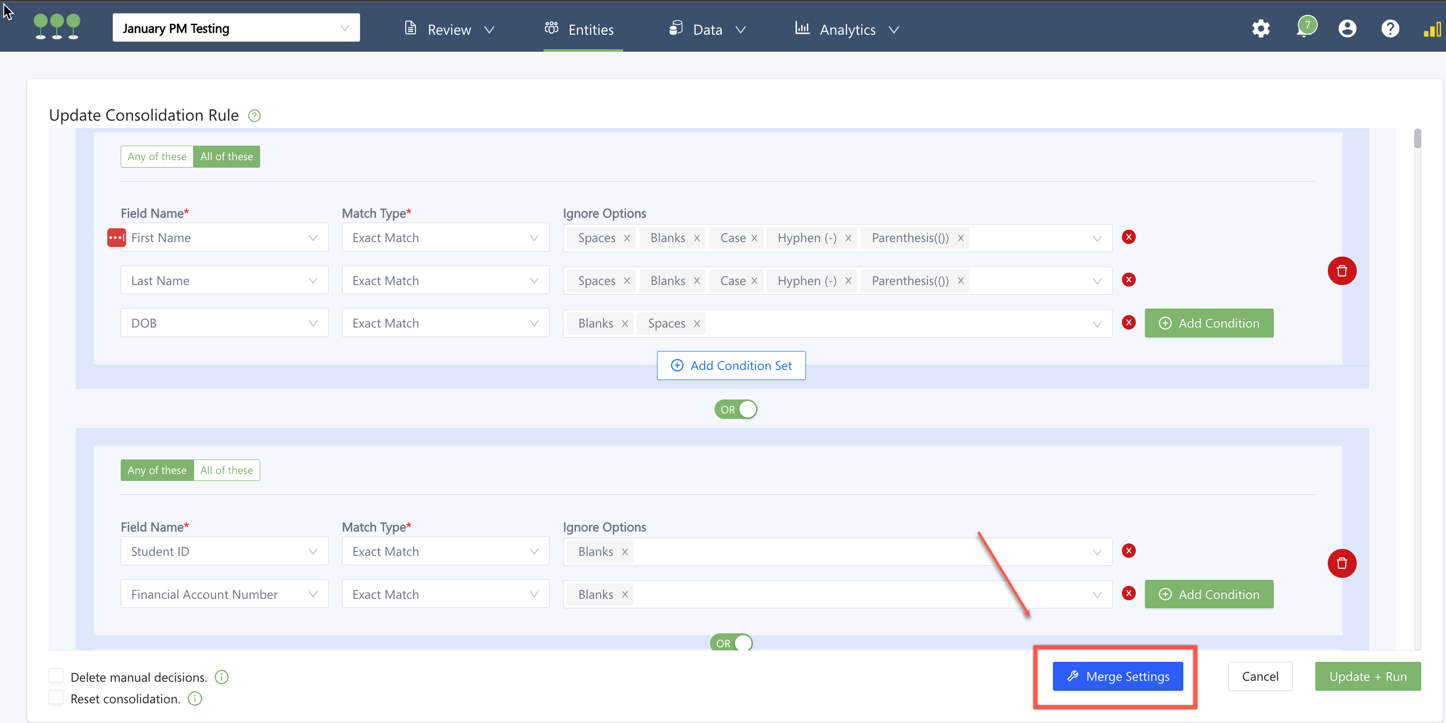Open the Review menu
Image resolution: width=1446 pixels, height=723 pixels.
[449, 29]
